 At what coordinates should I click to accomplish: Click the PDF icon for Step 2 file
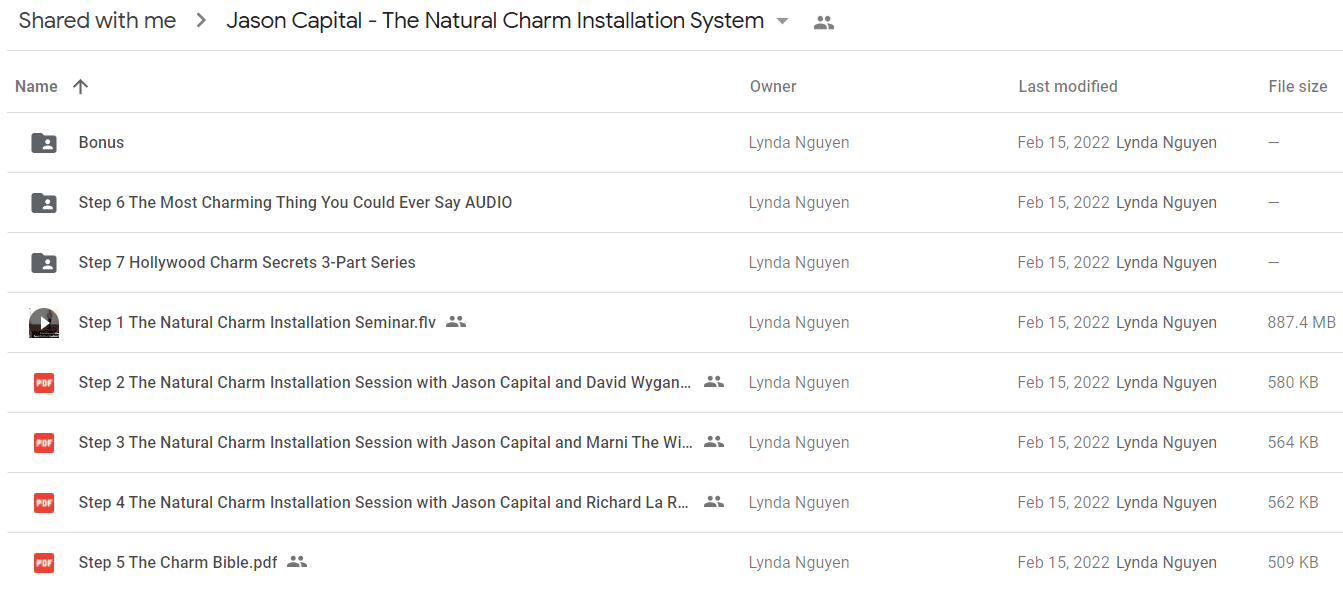[44, 383]
